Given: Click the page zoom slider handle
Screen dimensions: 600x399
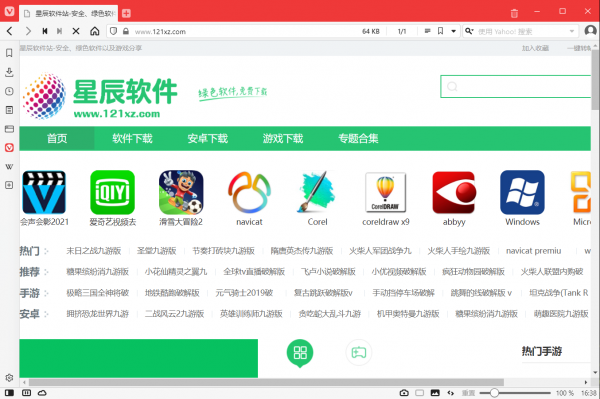Looking at the screenshot, I should coord(494,393).
